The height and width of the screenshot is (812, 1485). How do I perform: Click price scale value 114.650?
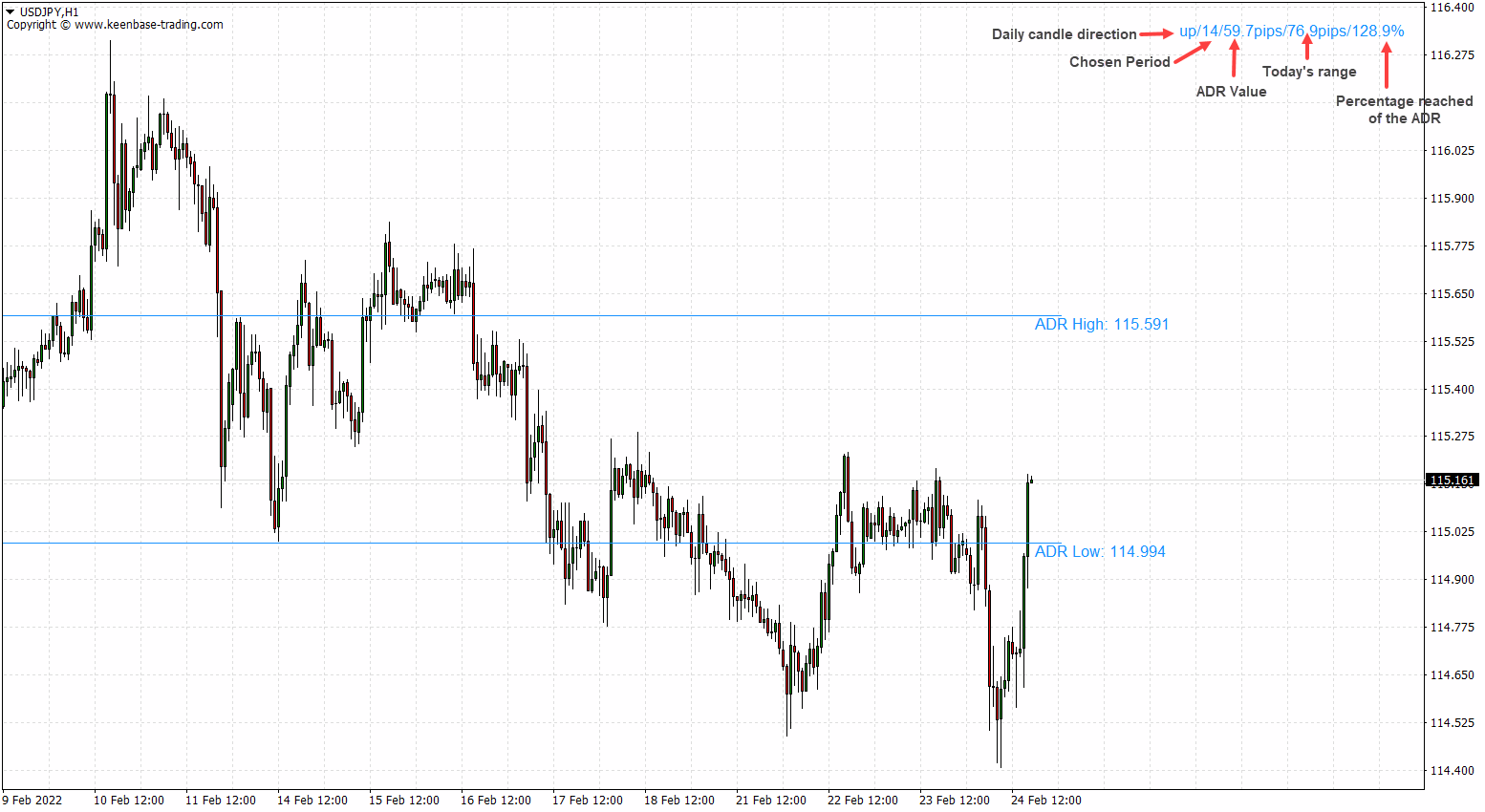click(x=1452, y=675)
